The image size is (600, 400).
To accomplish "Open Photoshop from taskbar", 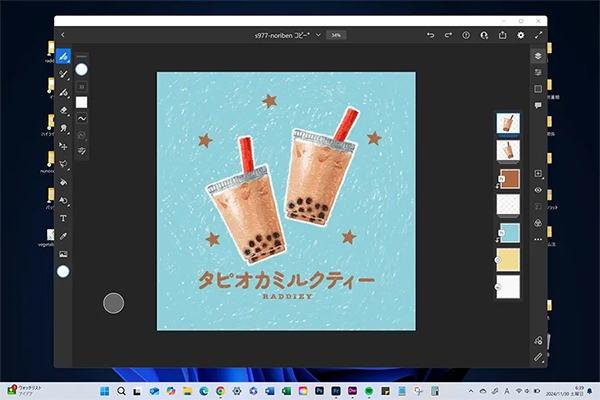I will (x=320, y=391).
